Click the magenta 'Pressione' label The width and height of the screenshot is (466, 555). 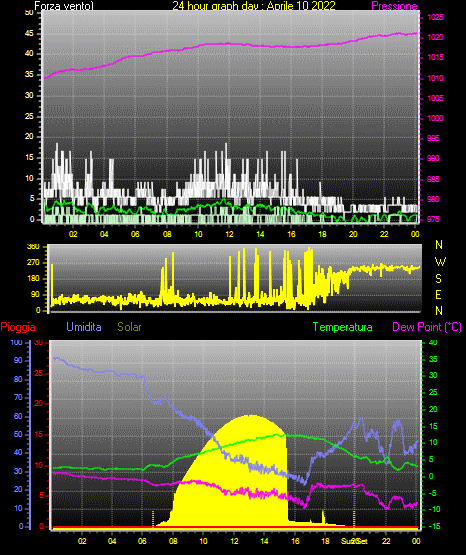point(394,6)
